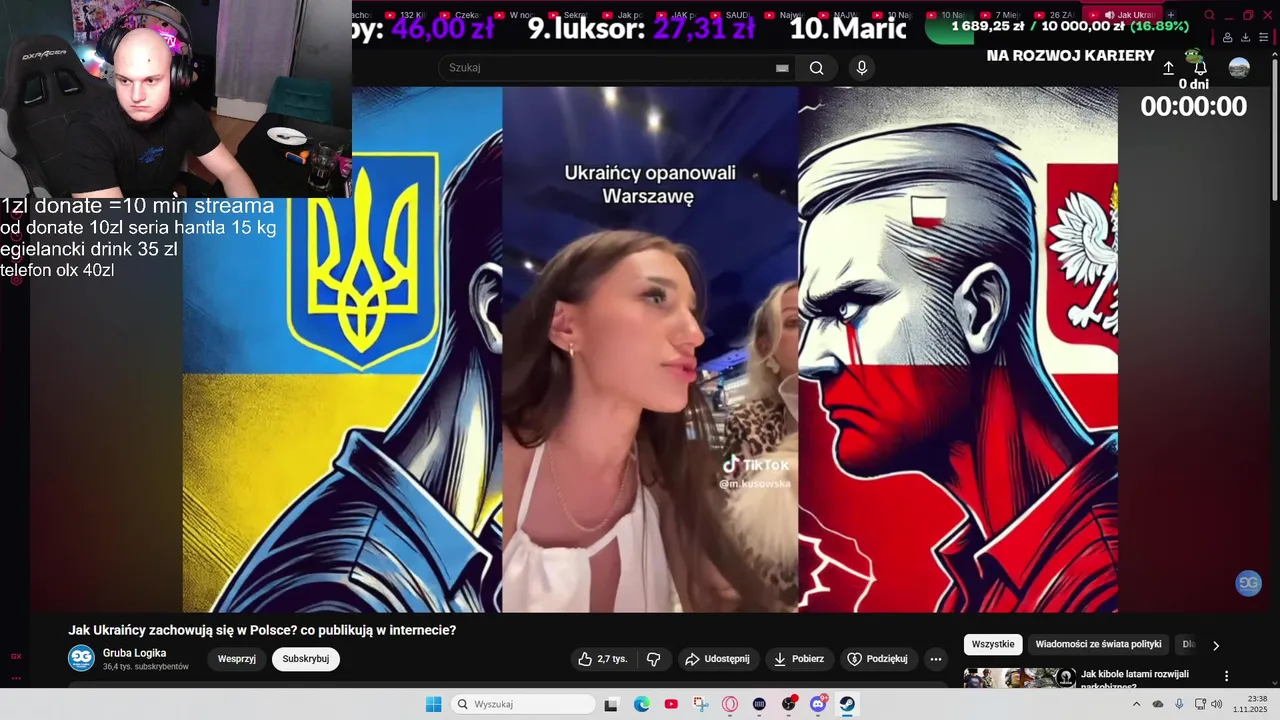Like the video with 2,7 tys. likes
Screen dimensions: 1280x720
(603, 659)
